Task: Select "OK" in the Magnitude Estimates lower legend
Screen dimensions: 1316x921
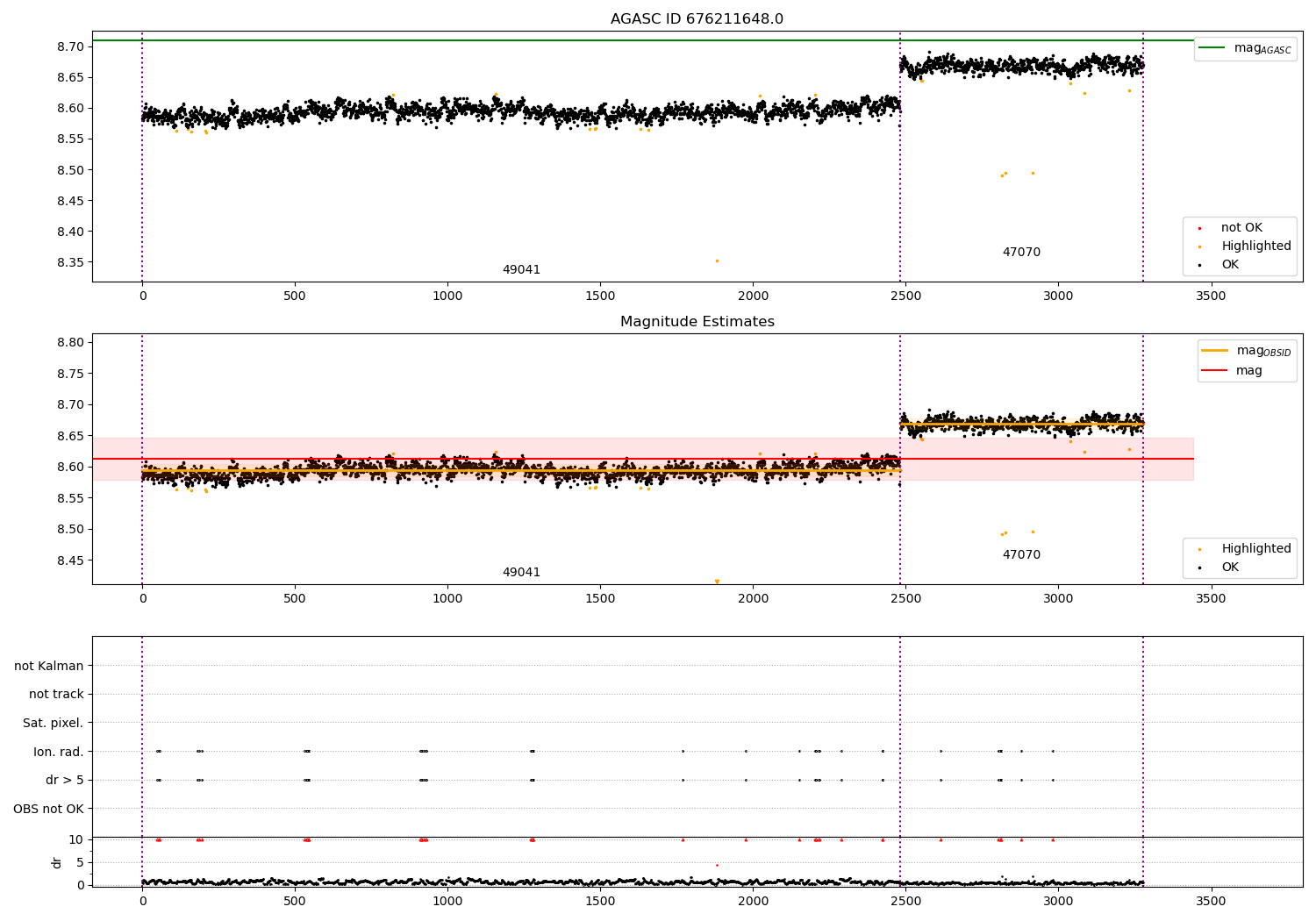Action: point(1230,568)
